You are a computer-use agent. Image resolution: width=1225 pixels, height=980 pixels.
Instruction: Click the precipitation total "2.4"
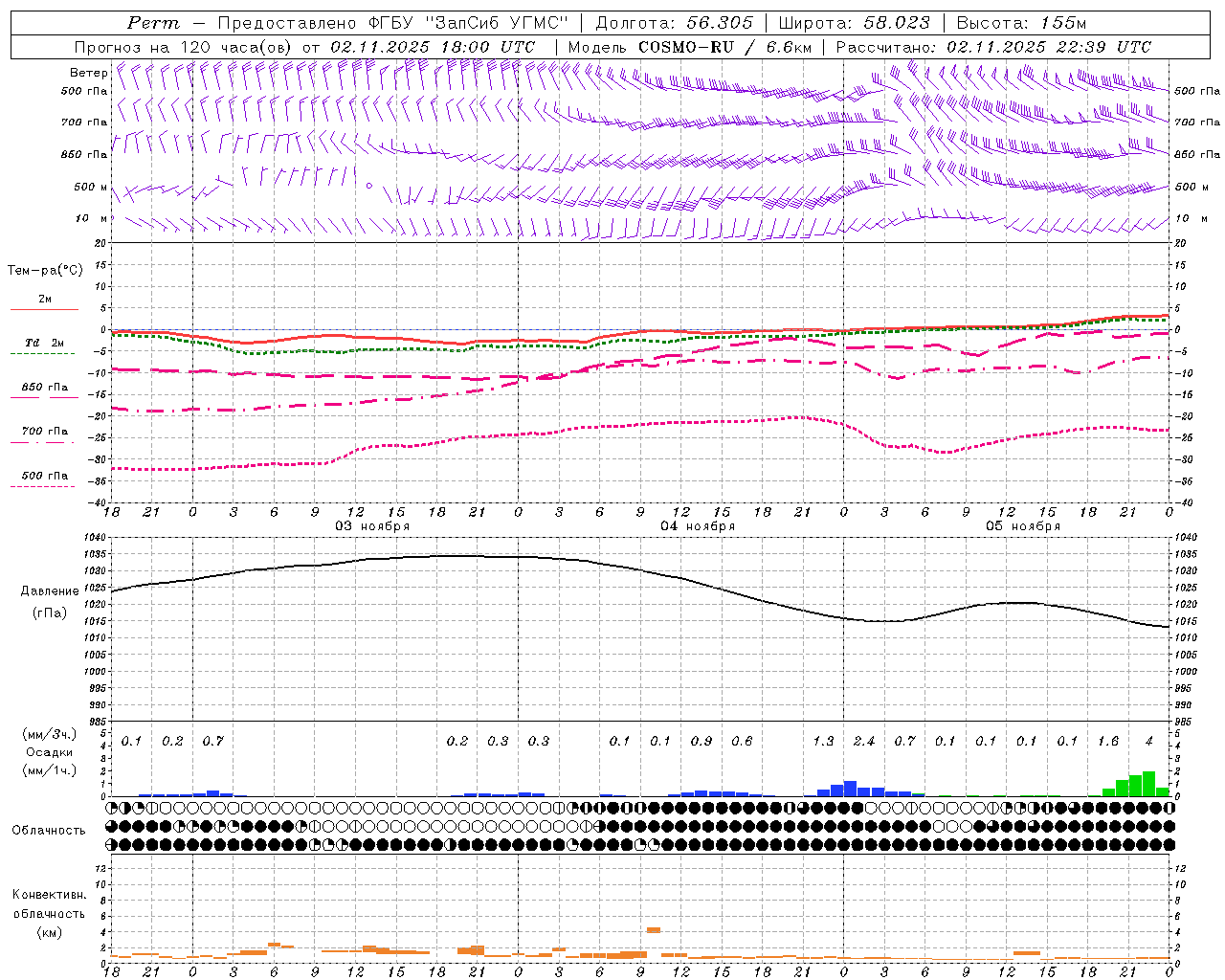point(864,741)
